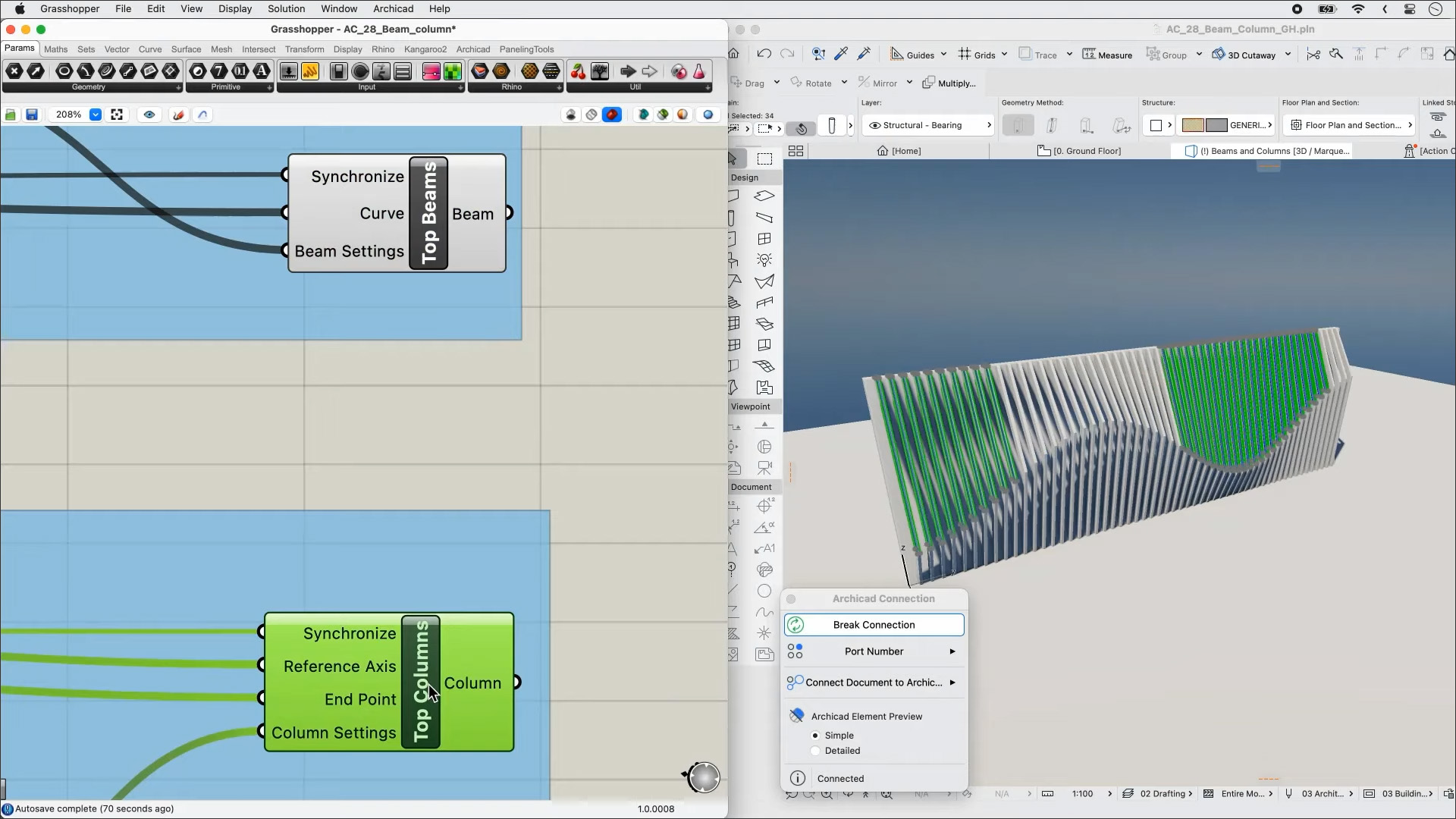Open Floor Plan and Section settings
The height and width of the screenshot is (819, 1456).
pos(1351,125)
